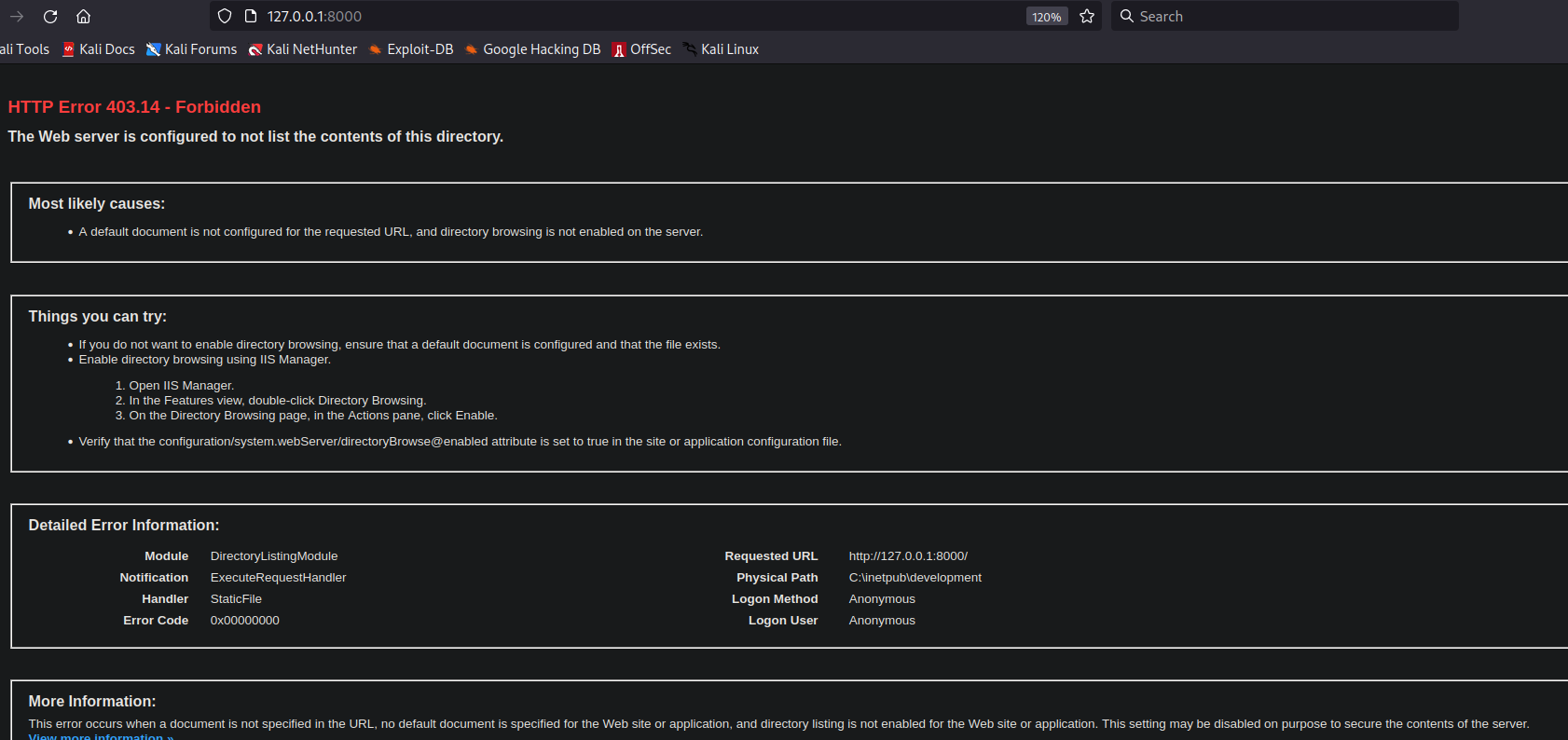Click the forward navigation arrow
This screenshot has width=1568, height=740.
[x=17, y=17]
